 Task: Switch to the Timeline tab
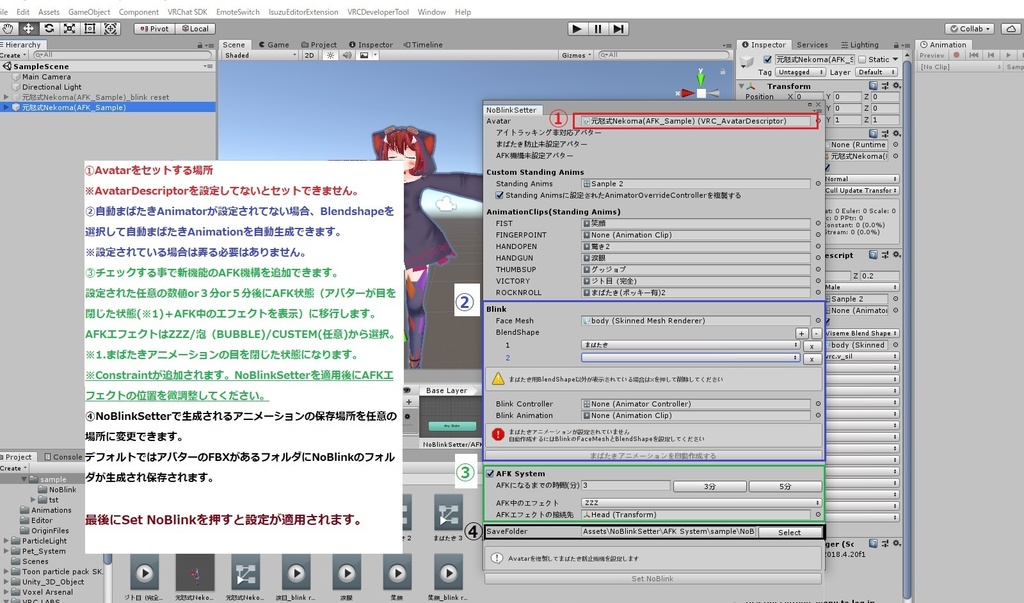423,45
